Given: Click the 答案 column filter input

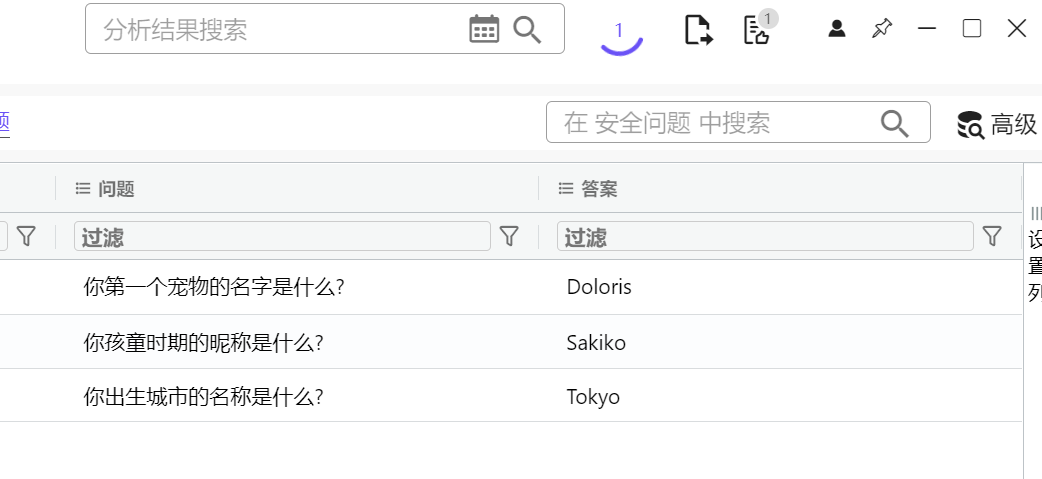Looking at the screenshot, I should 765,237.
